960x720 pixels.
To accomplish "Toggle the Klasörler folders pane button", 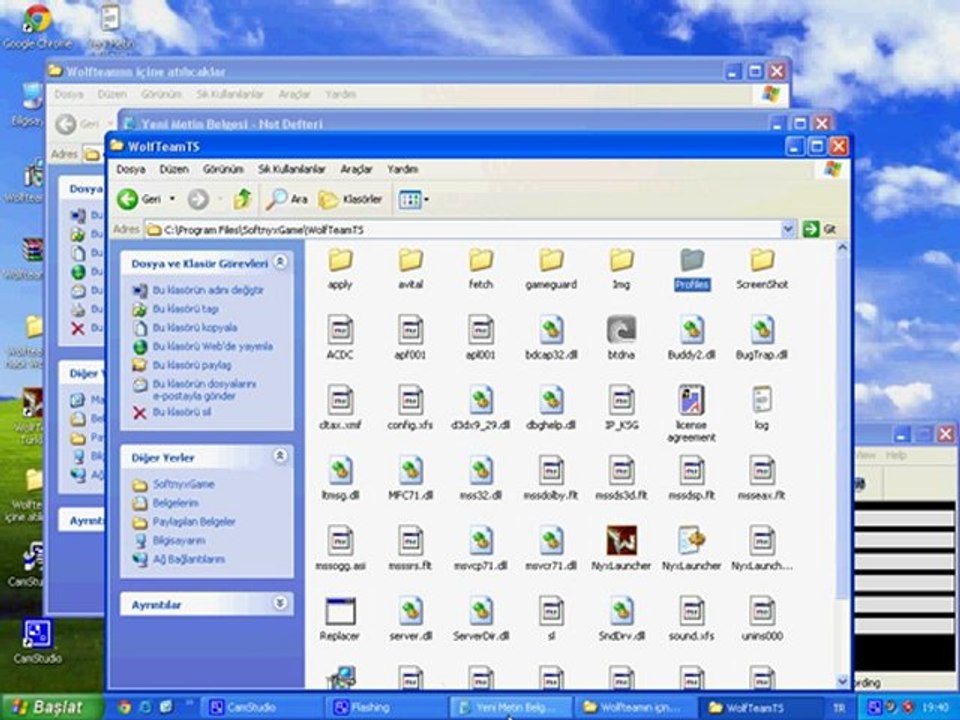I will click(351, 199).
